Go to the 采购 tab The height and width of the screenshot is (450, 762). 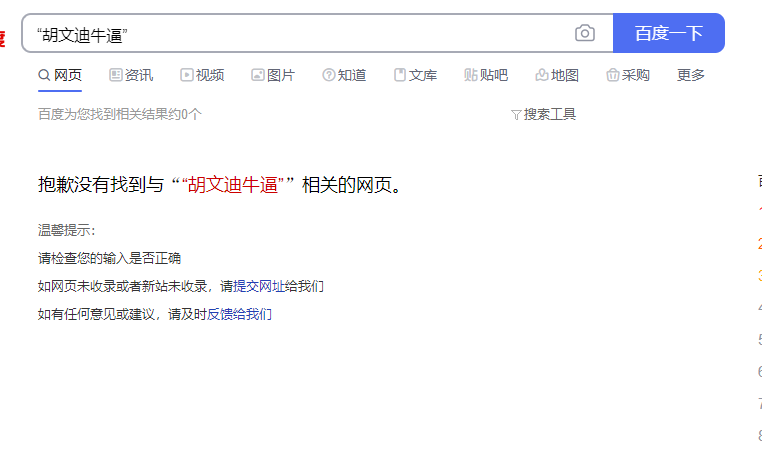click(x=628, y=75)
